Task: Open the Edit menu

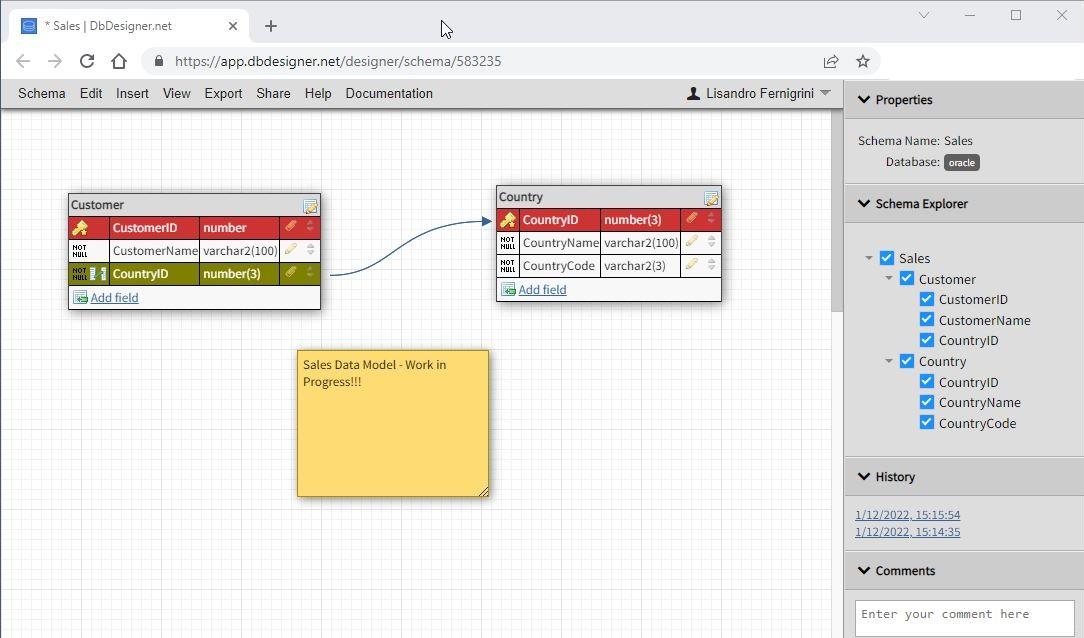Action: coord(91,93)
